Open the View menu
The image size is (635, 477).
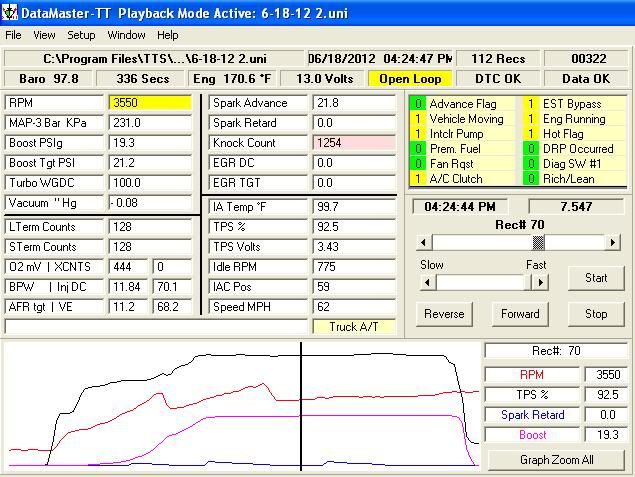pos(44,35)
